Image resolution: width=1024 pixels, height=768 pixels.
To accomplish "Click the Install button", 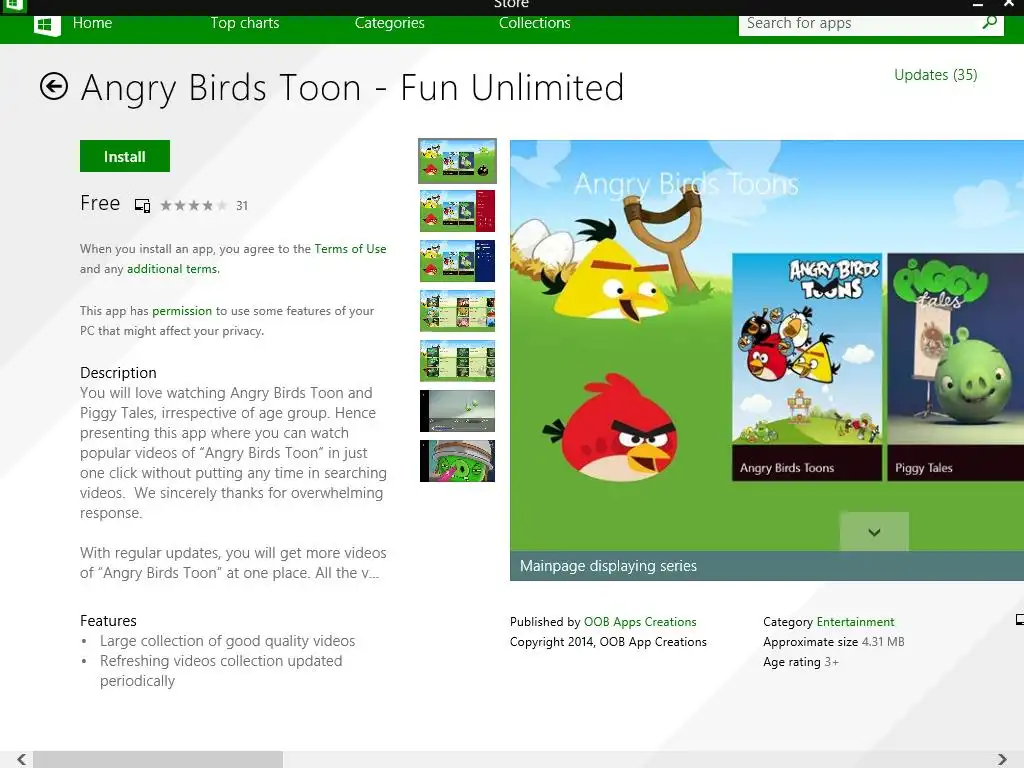I will pyautogui.click(x=125, y=156).
